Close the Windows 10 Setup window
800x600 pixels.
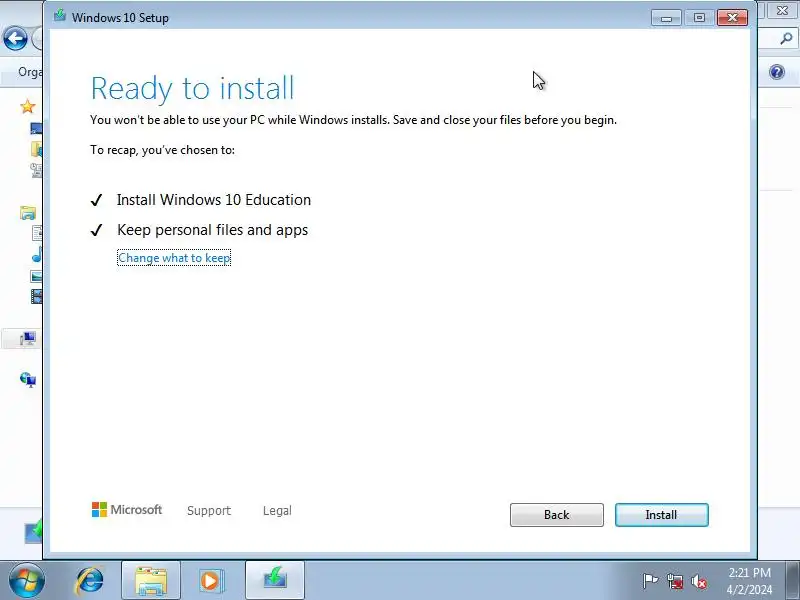point(732,18)
